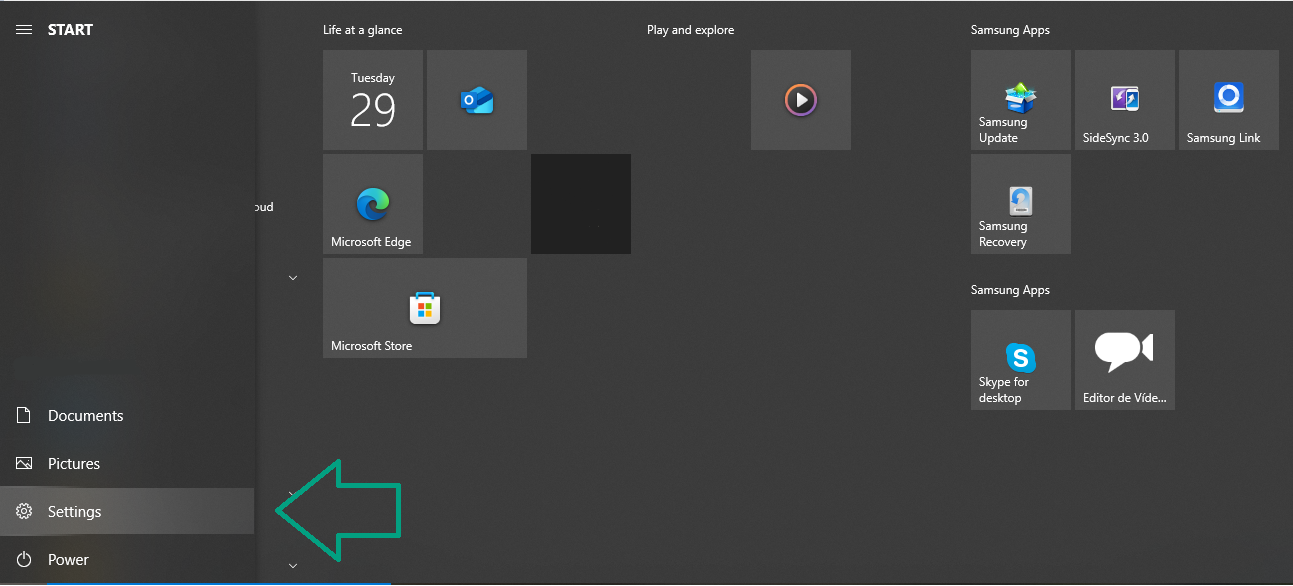
Task: Select the 'Life at a glance' group header
Action: coord(363,30)
